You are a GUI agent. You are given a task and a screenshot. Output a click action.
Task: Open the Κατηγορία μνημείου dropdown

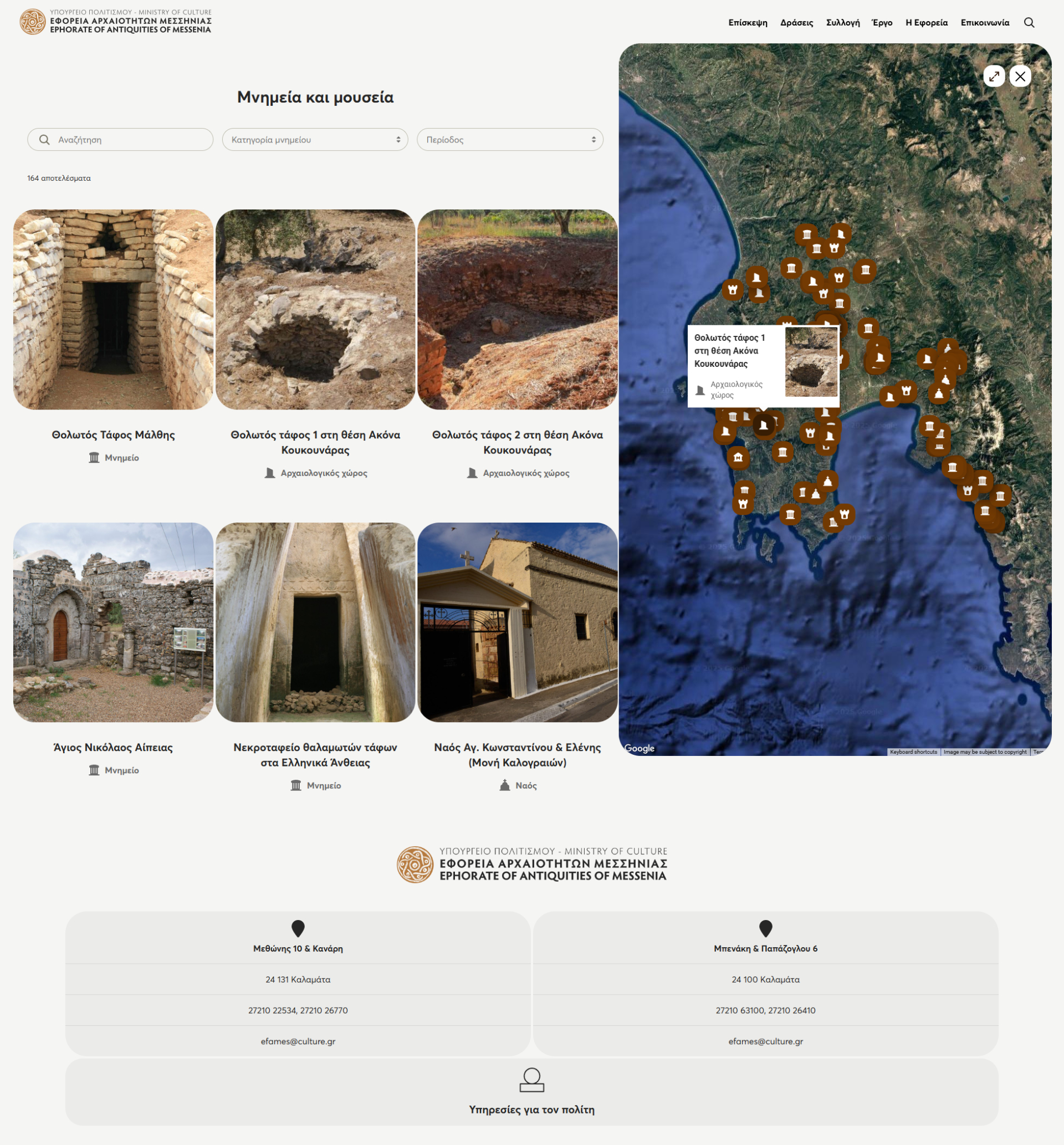(x=315, y=140)
